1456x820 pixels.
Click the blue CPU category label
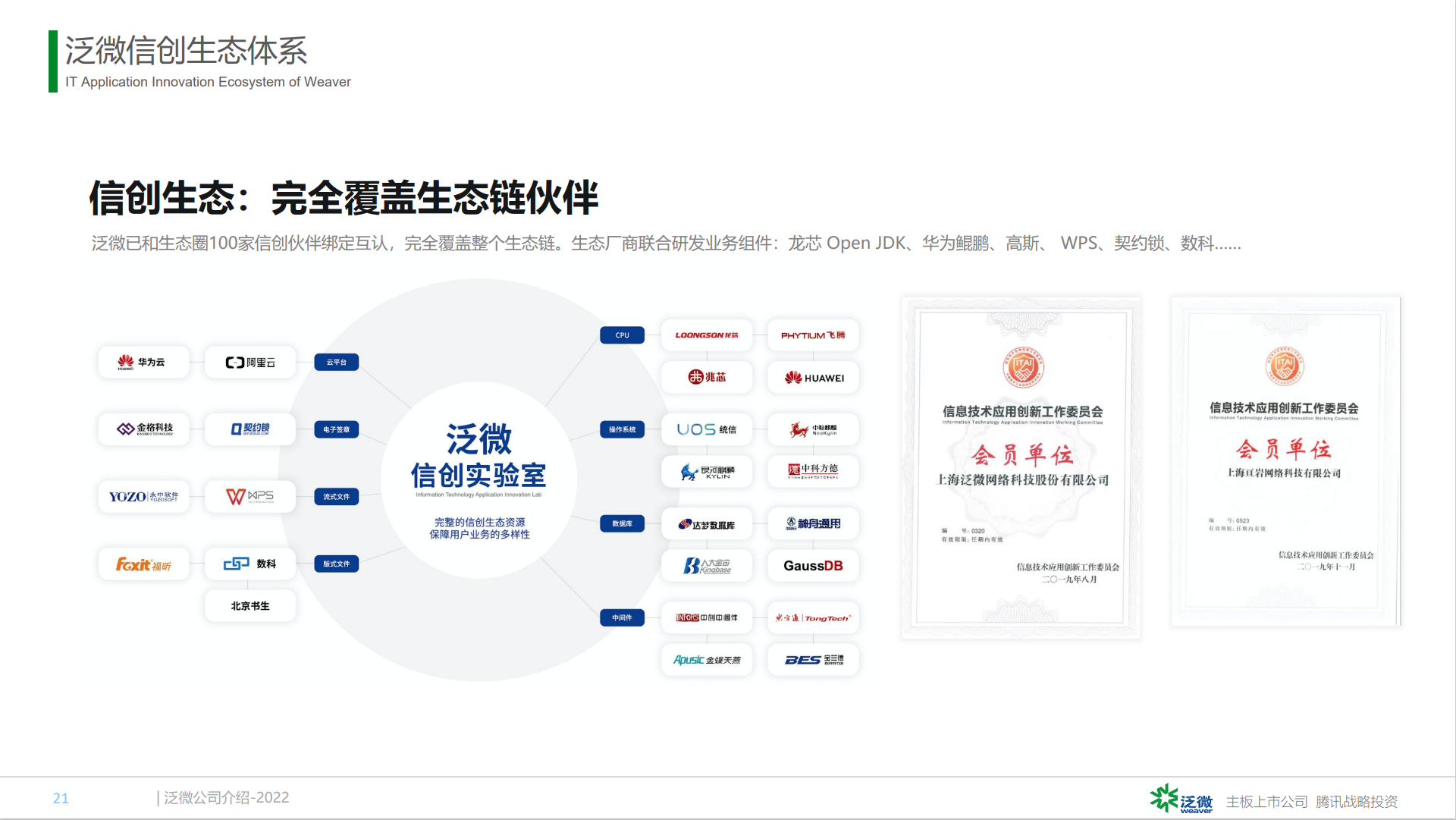[x=622, y=335]
